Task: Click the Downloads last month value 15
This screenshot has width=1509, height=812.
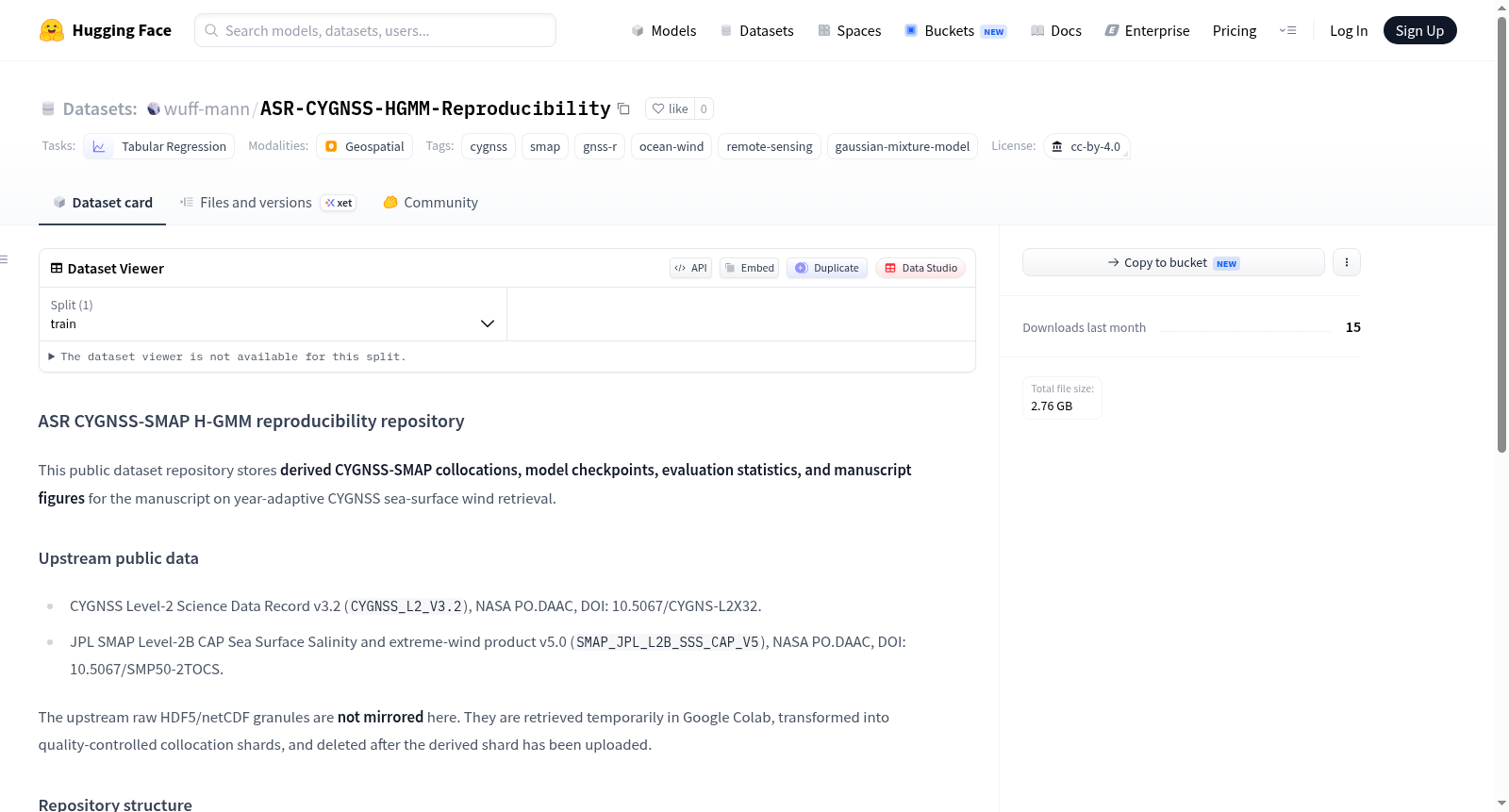Action: [1353, 327]
